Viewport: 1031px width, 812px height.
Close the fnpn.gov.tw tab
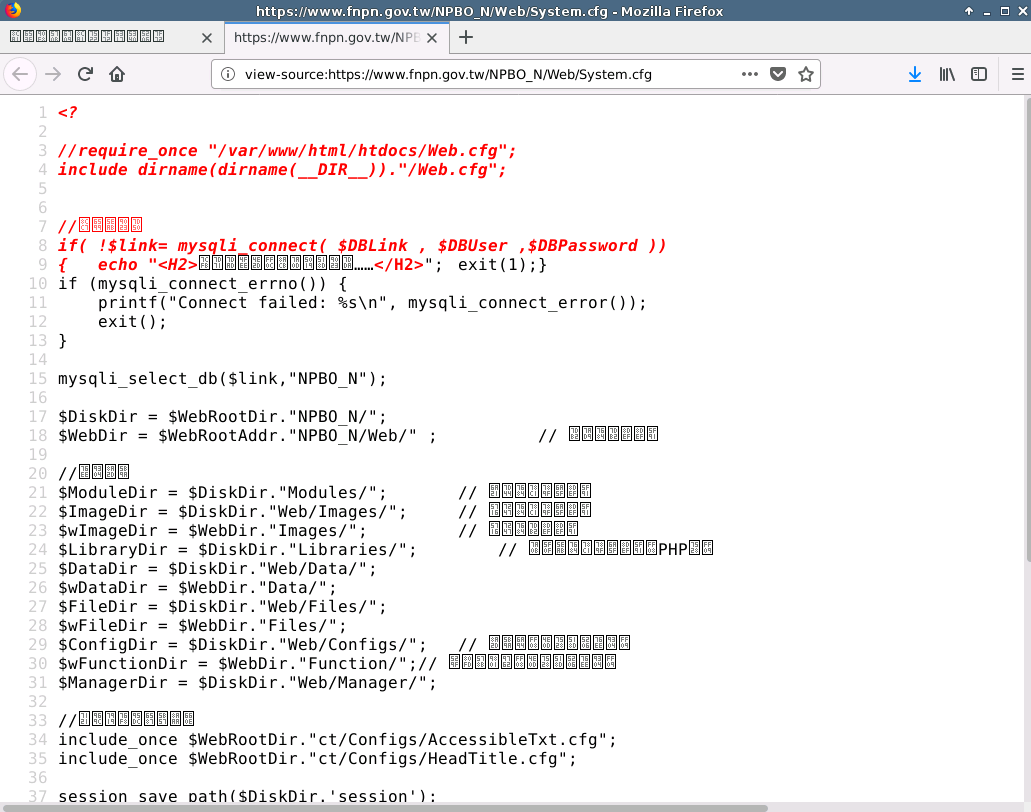click(x=432, y=38)
